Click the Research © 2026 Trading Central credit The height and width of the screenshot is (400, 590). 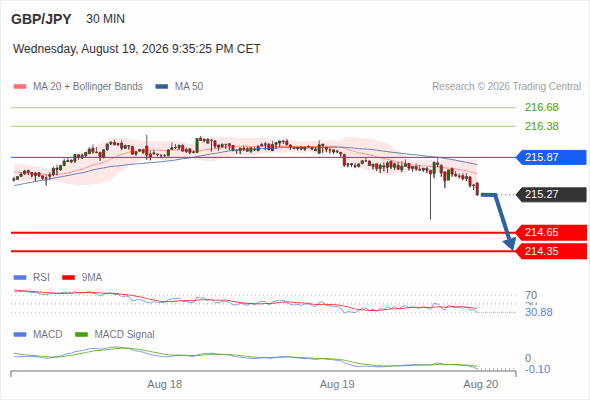(x=506, y=87)
